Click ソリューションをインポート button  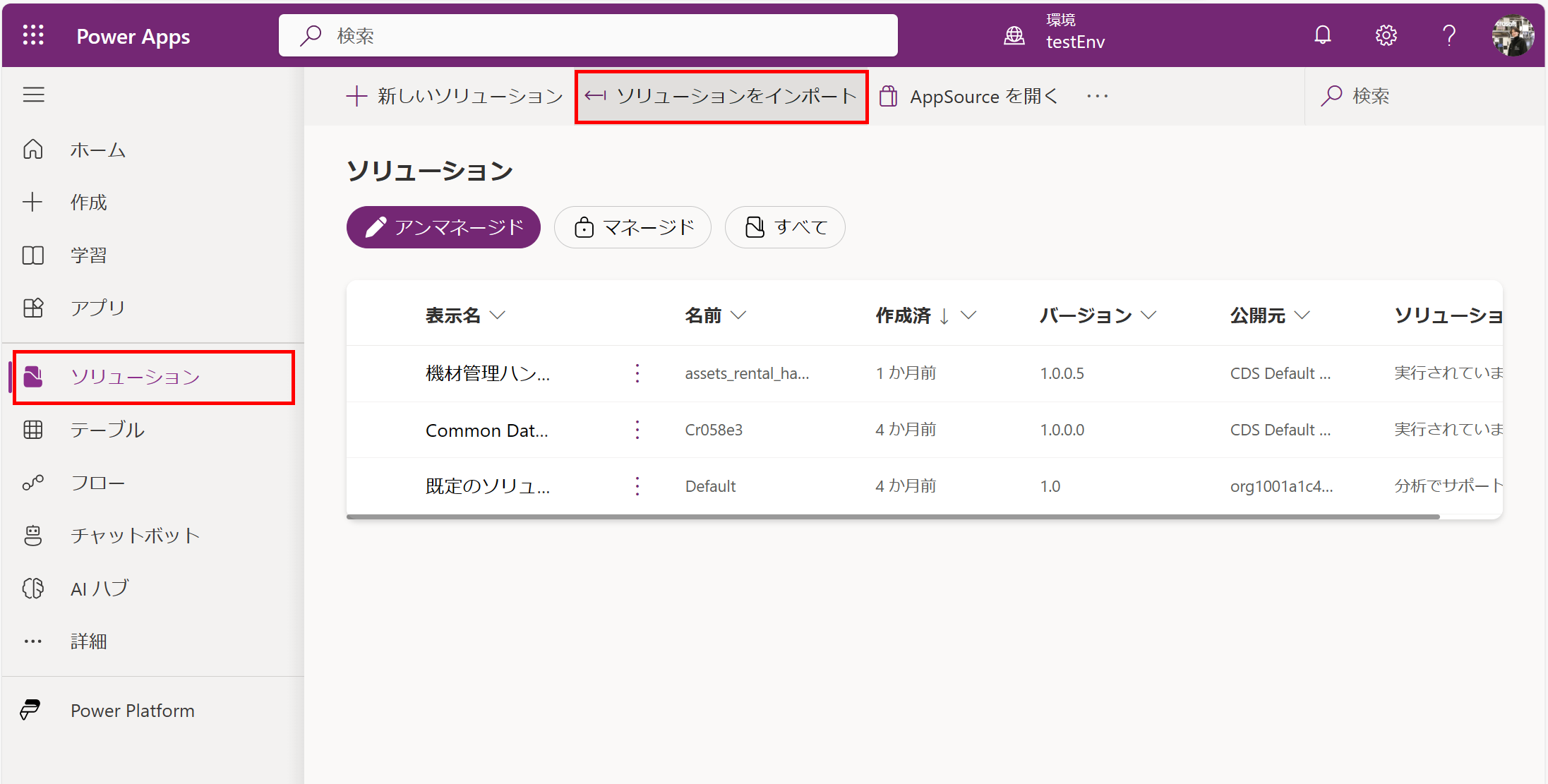point(721,97)
